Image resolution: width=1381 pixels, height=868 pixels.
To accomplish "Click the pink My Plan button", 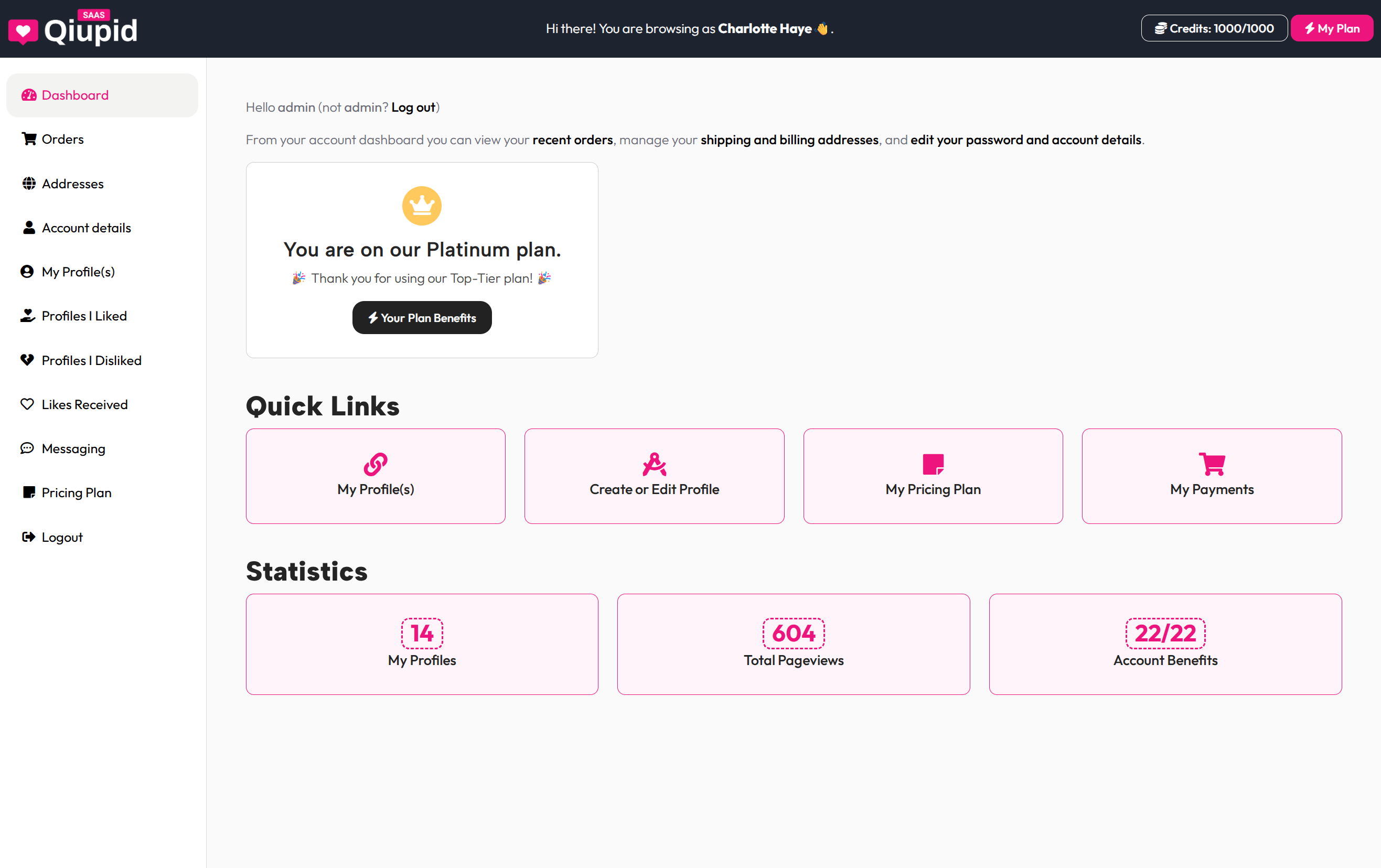I will [1331, 29].
